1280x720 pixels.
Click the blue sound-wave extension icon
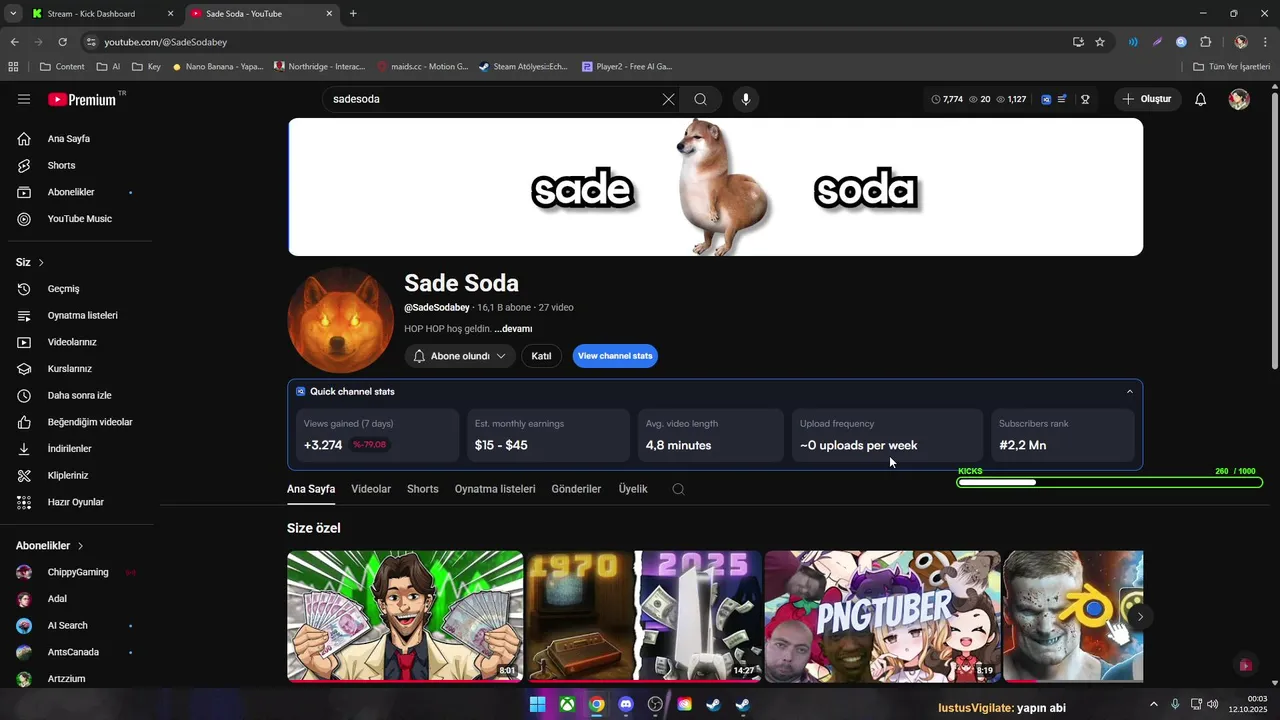pos(1133,42)
